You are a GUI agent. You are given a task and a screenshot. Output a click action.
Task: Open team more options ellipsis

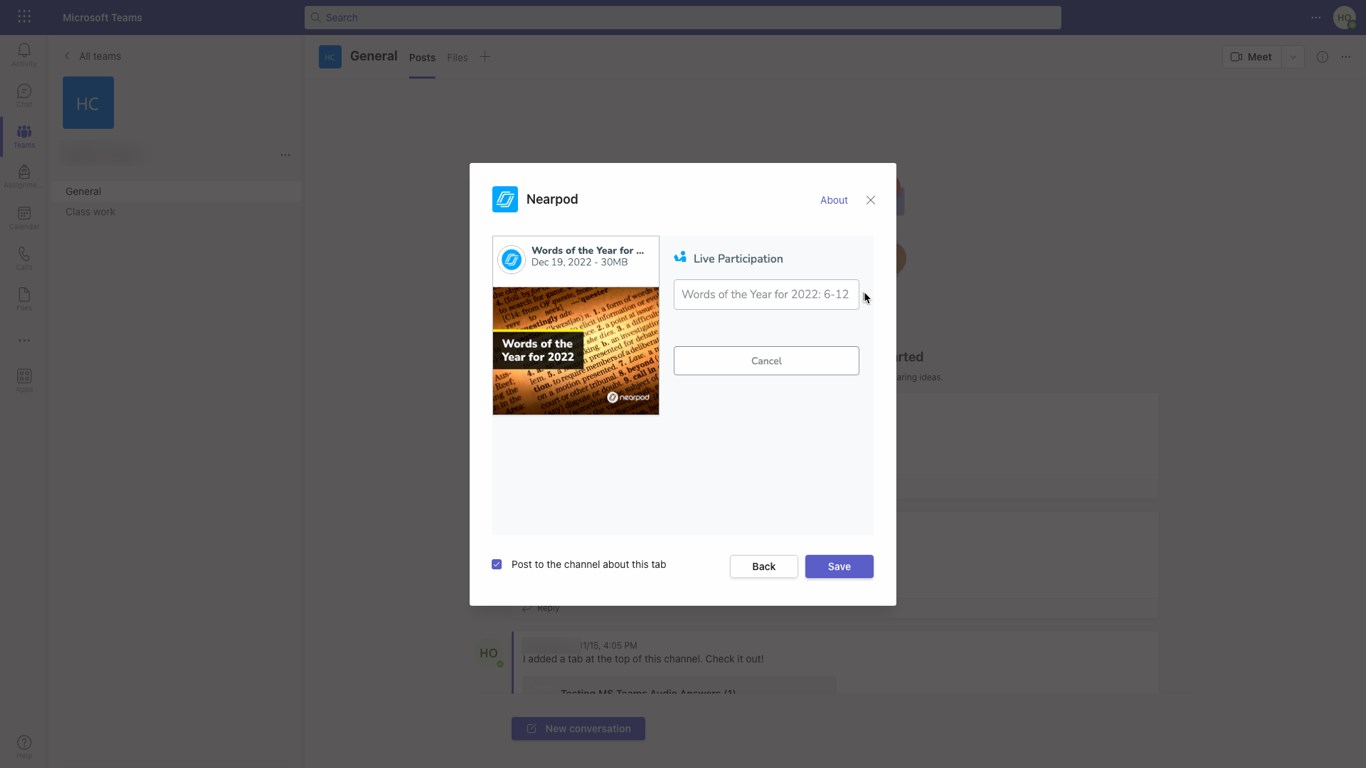[286, 155]
